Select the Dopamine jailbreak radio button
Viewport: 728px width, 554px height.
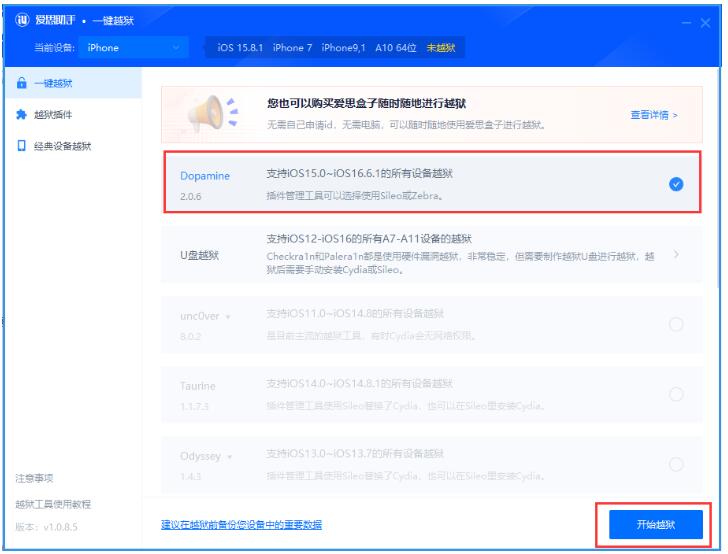pos(675,184)
